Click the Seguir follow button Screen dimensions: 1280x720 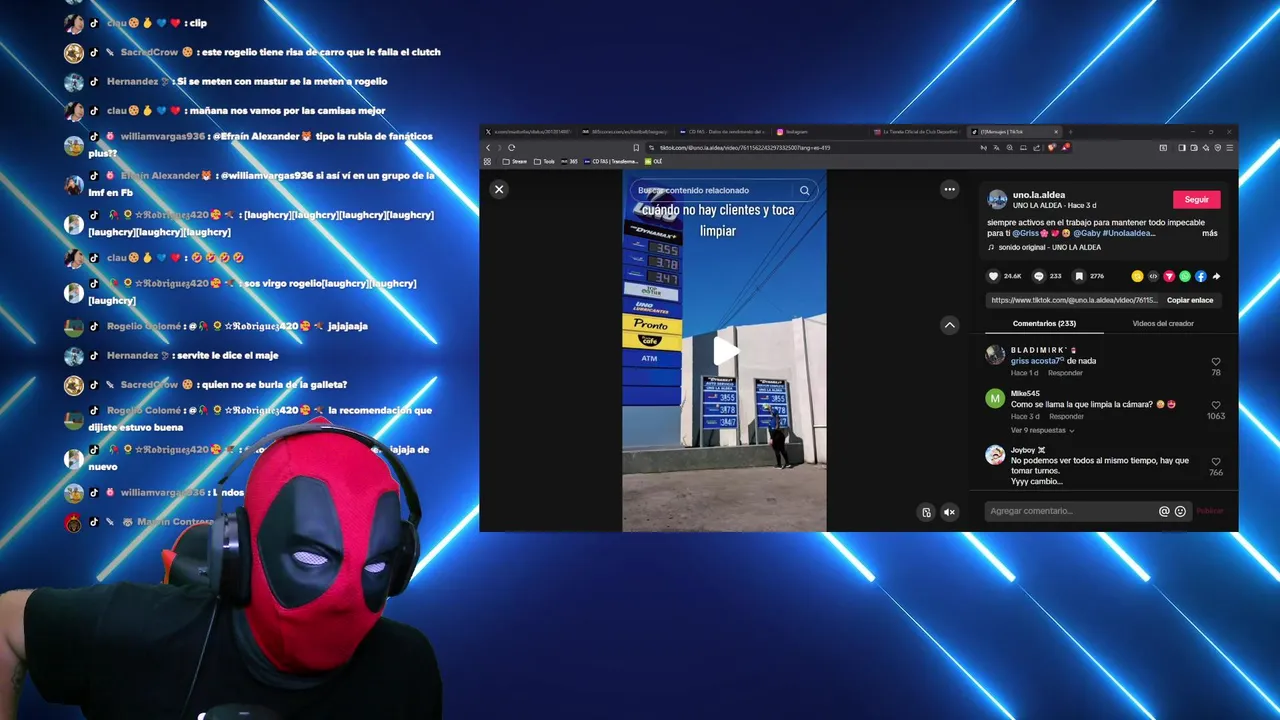click(1197, 199)
